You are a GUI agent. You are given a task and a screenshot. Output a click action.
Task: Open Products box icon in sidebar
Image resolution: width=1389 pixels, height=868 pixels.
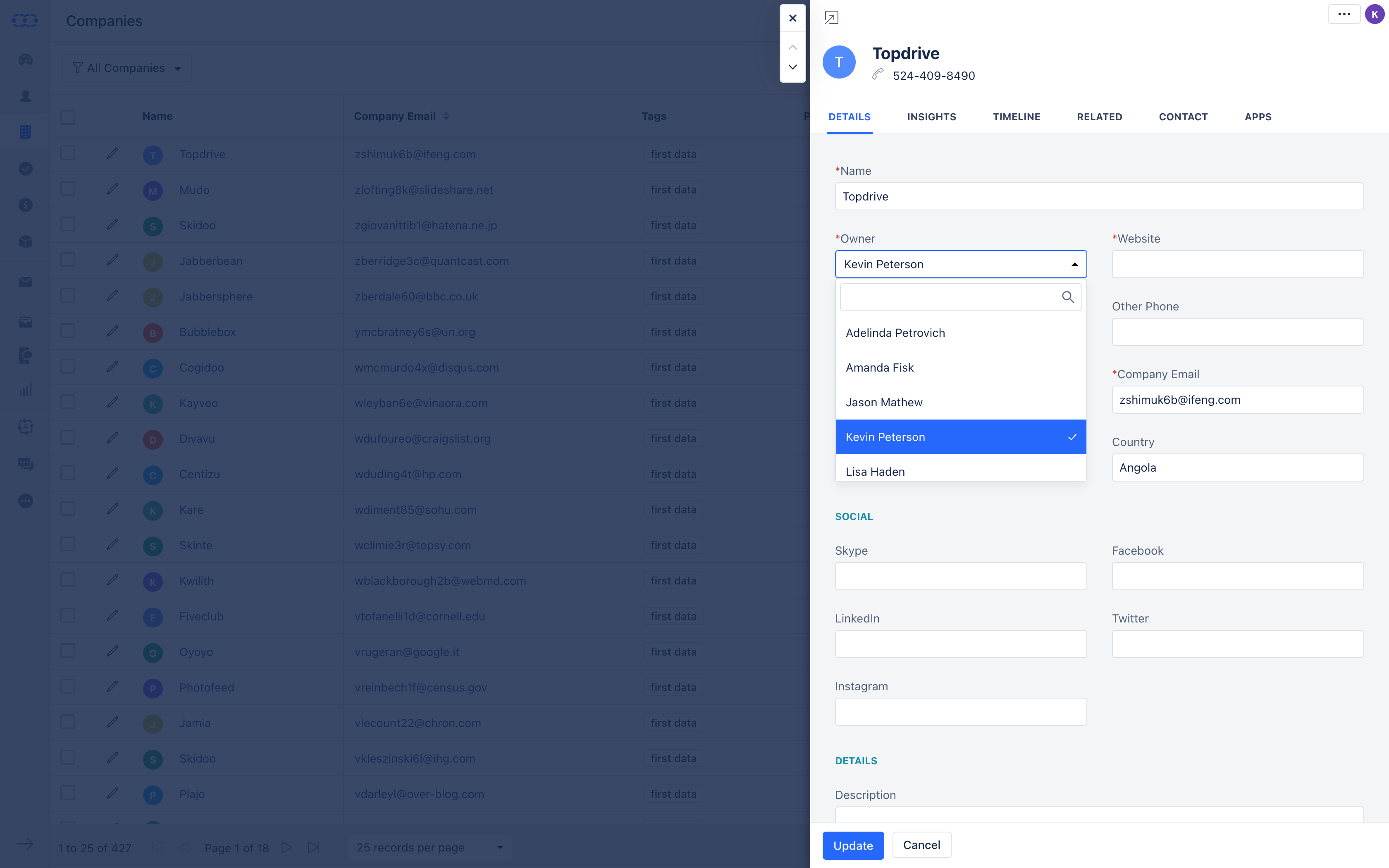coord(25,241)
